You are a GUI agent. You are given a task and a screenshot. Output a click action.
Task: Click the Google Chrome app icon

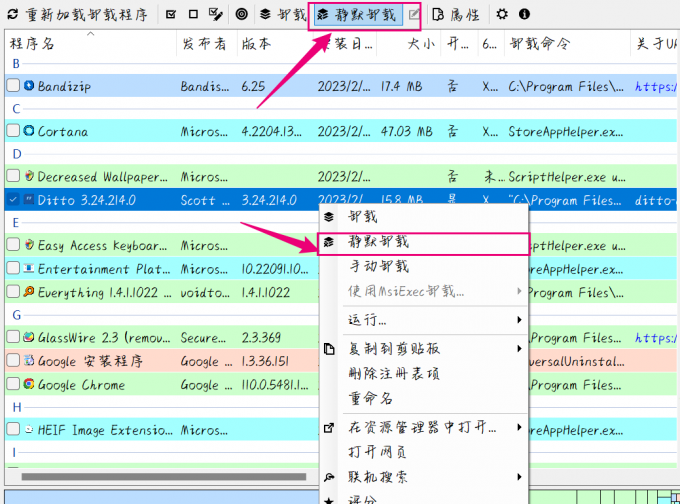click(x=29, y=384)
